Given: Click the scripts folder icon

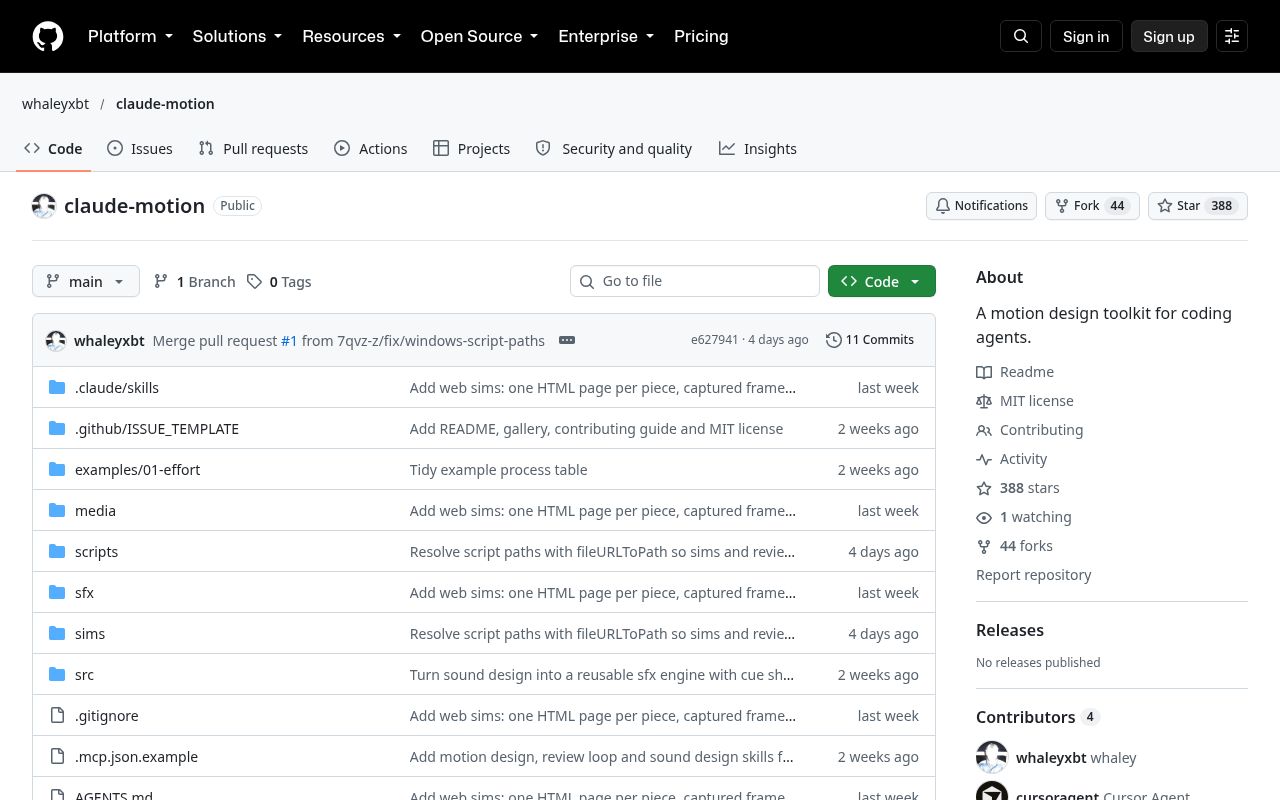Looking at the screenshot, I should (57, 551).
